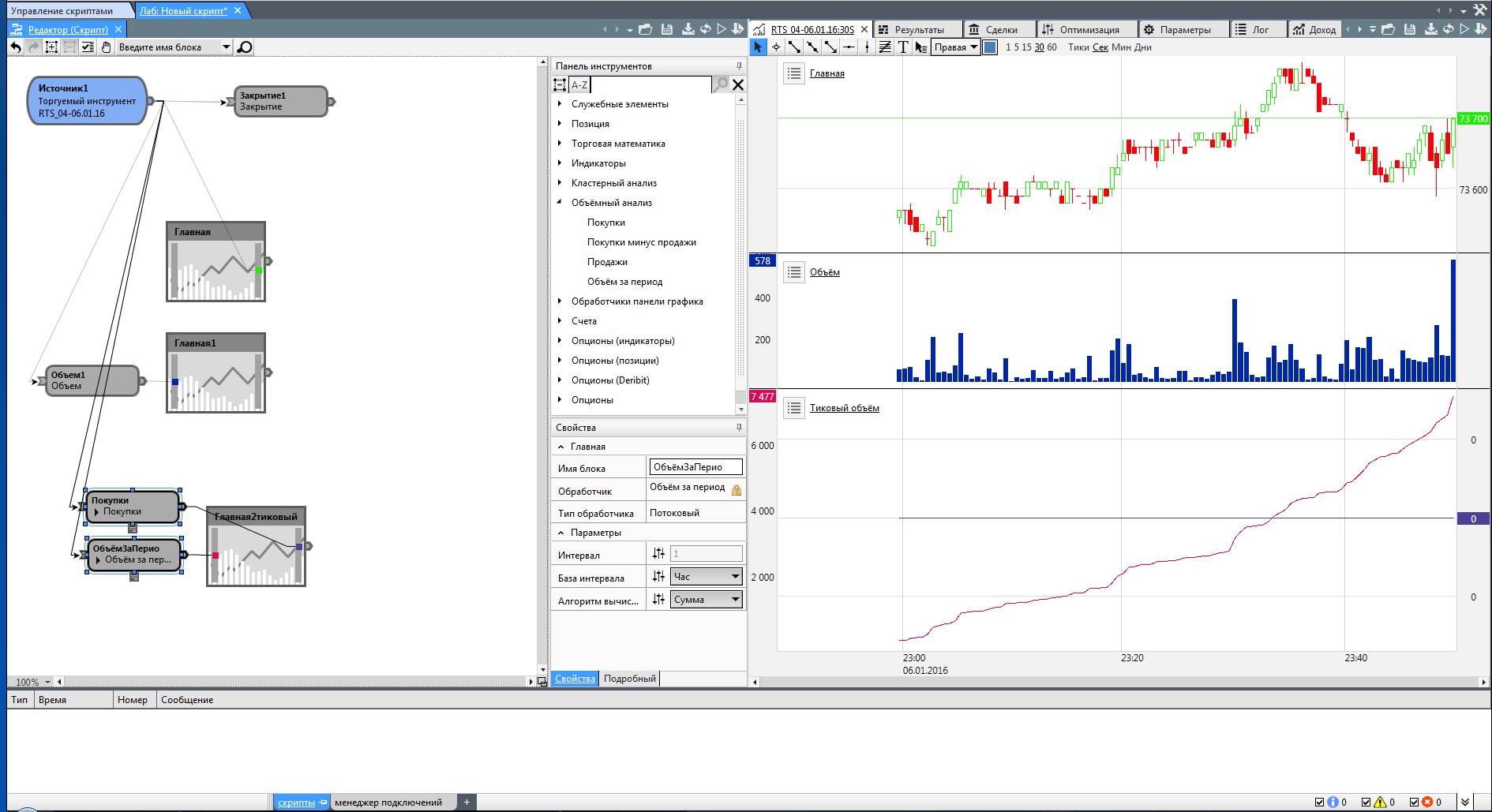Click the magnifier search icon beside block name
The width and height of the screenshot is (1492, 812).
(245, 47)
